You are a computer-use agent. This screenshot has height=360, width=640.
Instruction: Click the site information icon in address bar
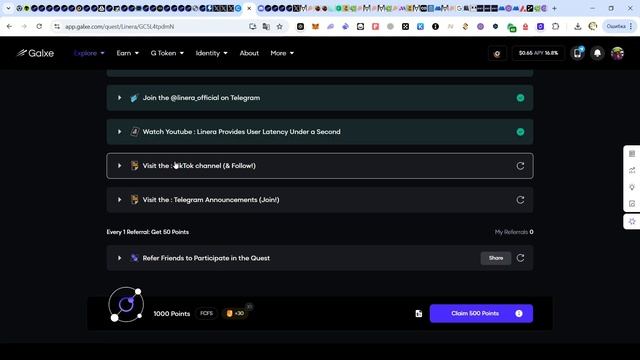tap(57, 27)
